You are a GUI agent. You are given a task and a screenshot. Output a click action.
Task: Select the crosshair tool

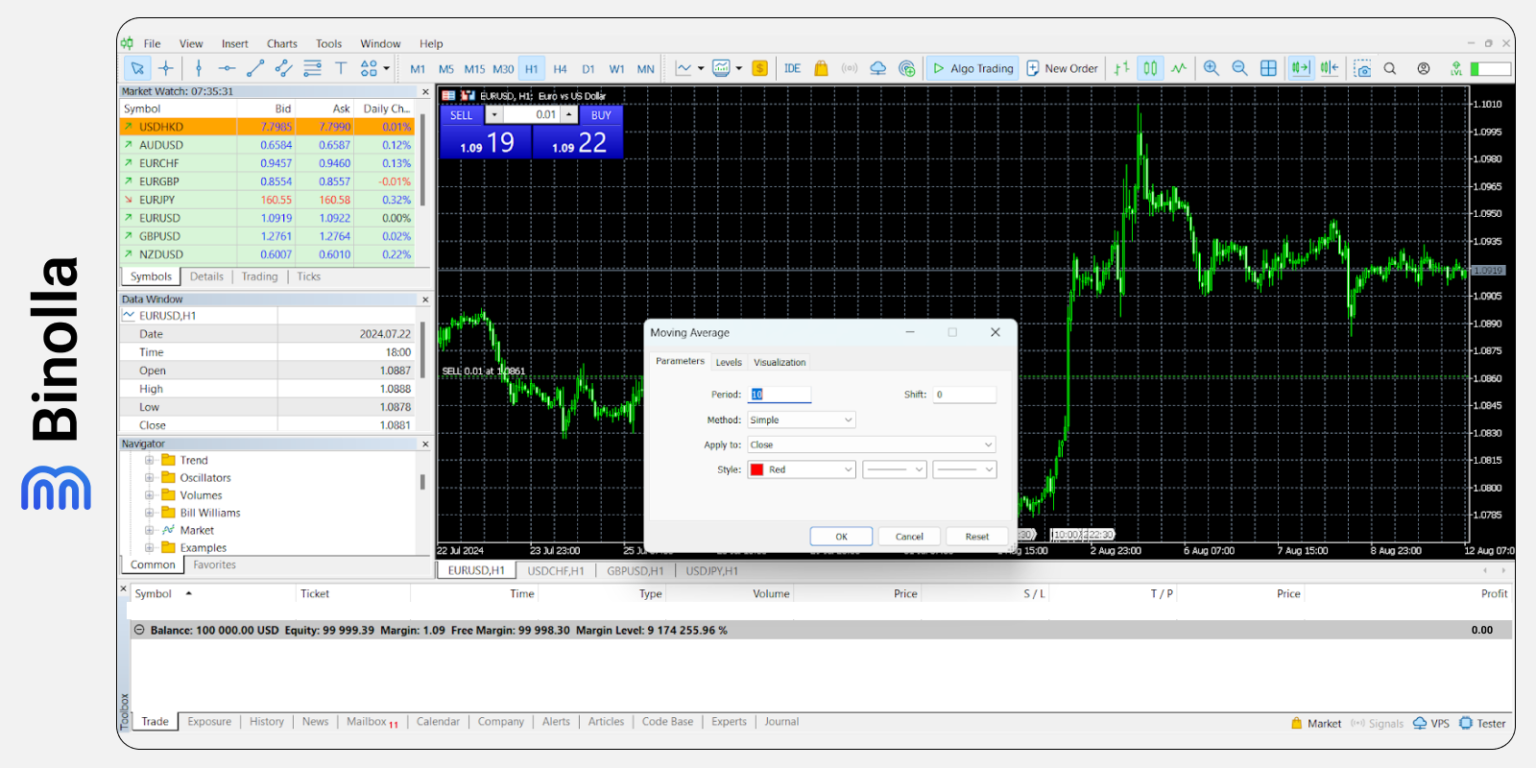[166, 68]
